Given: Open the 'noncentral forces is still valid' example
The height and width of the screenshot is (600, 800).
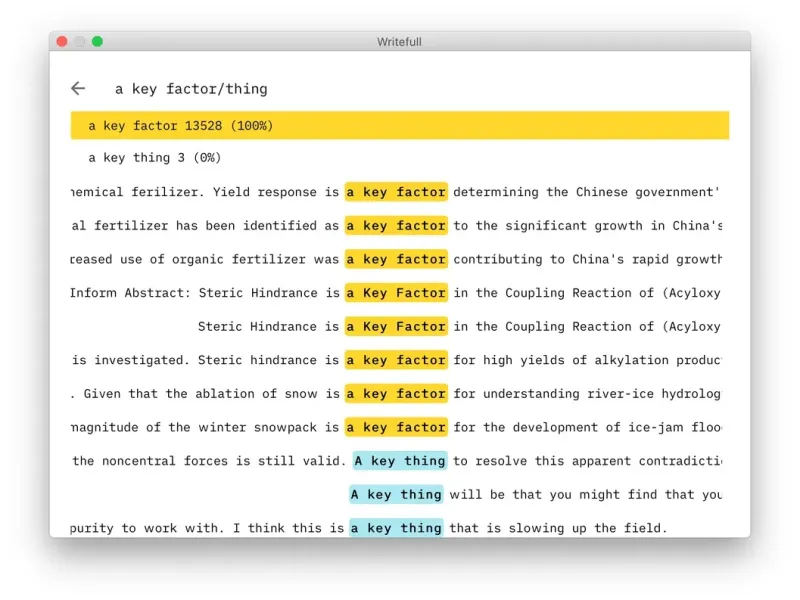Looking at the screenshot, I should 396,461.
